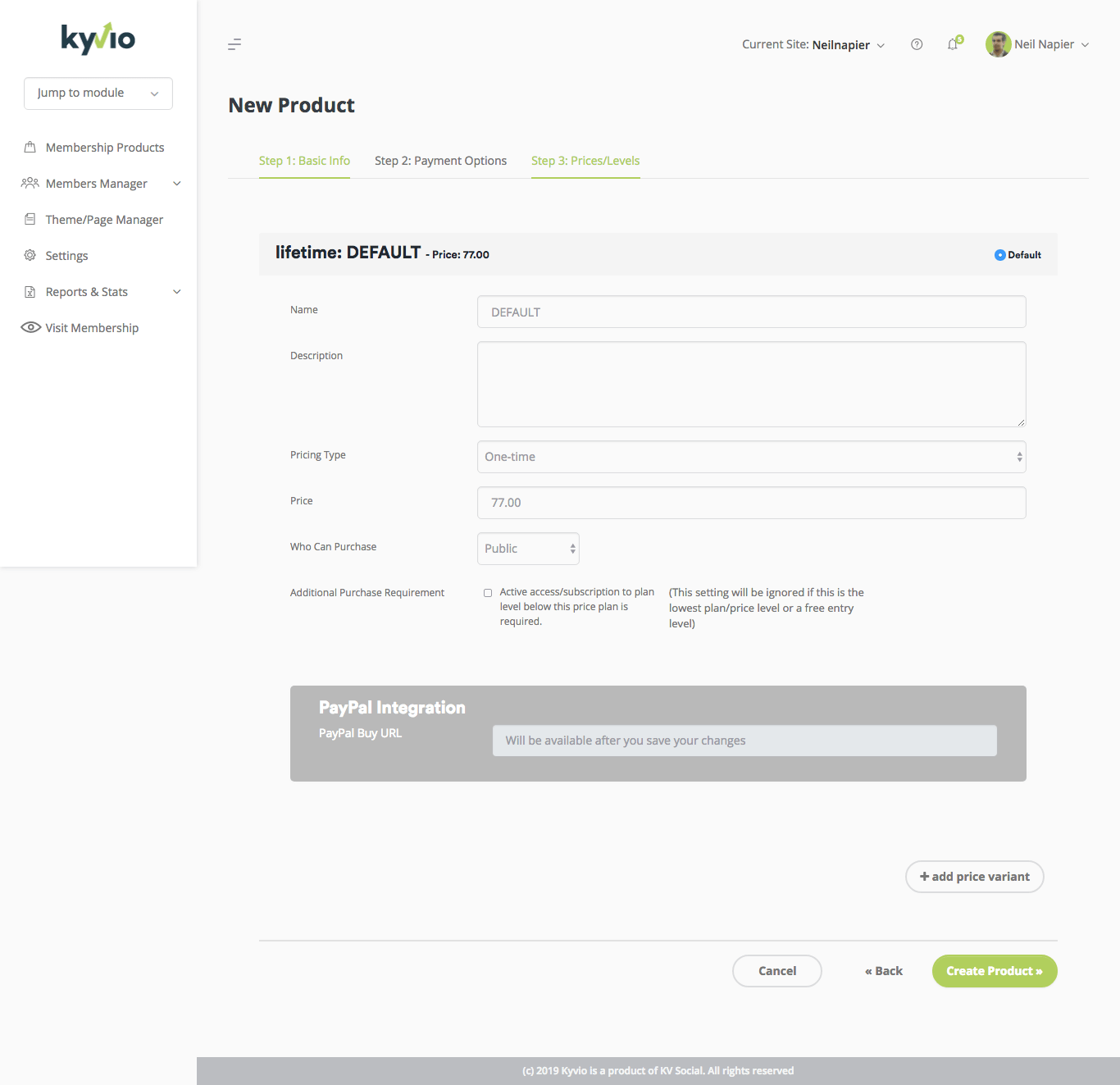Click the lifetime: DEFAULT section header

(x=658, y=254)
